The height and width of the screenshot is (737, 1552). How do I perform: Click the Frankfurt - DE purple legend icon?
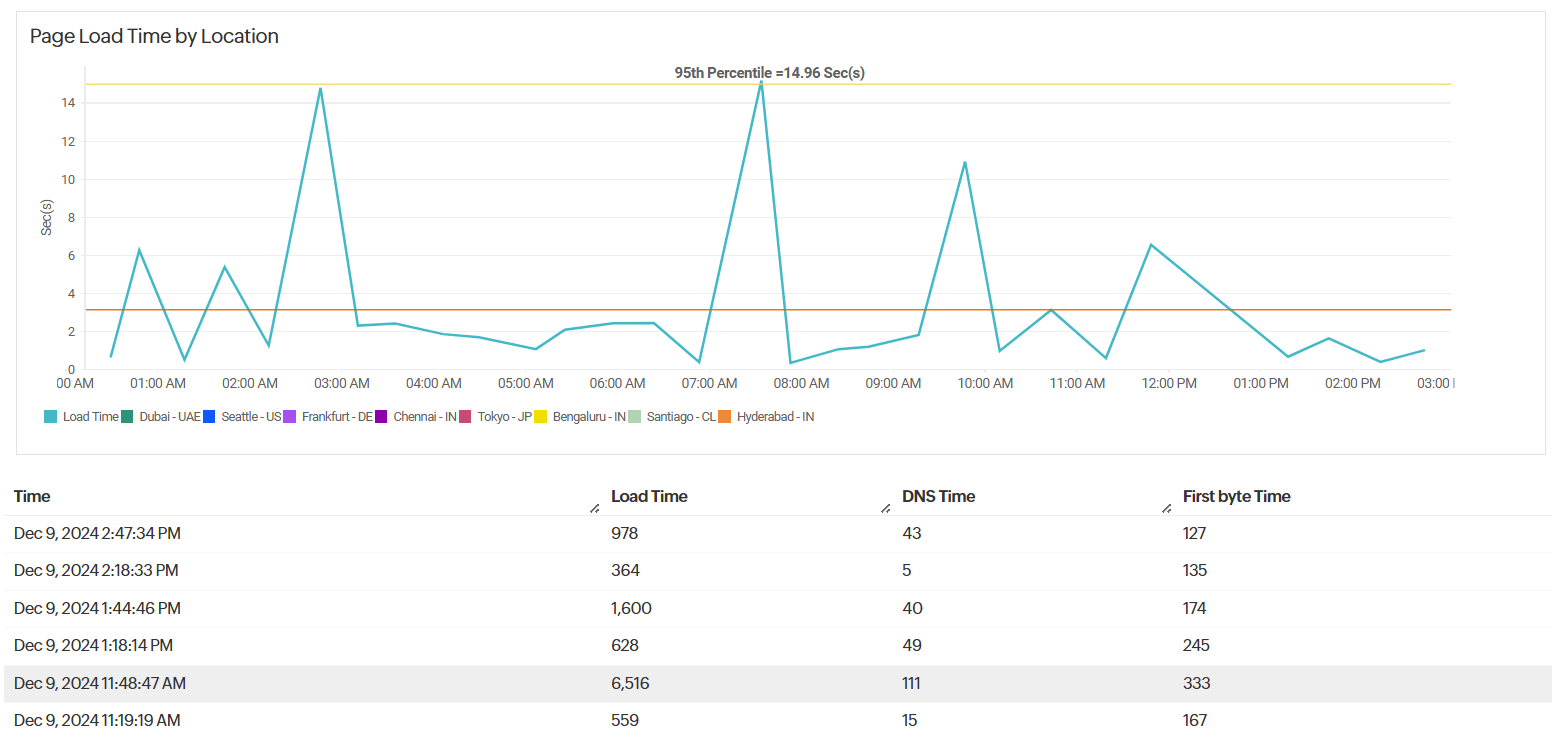pos(288,416)
